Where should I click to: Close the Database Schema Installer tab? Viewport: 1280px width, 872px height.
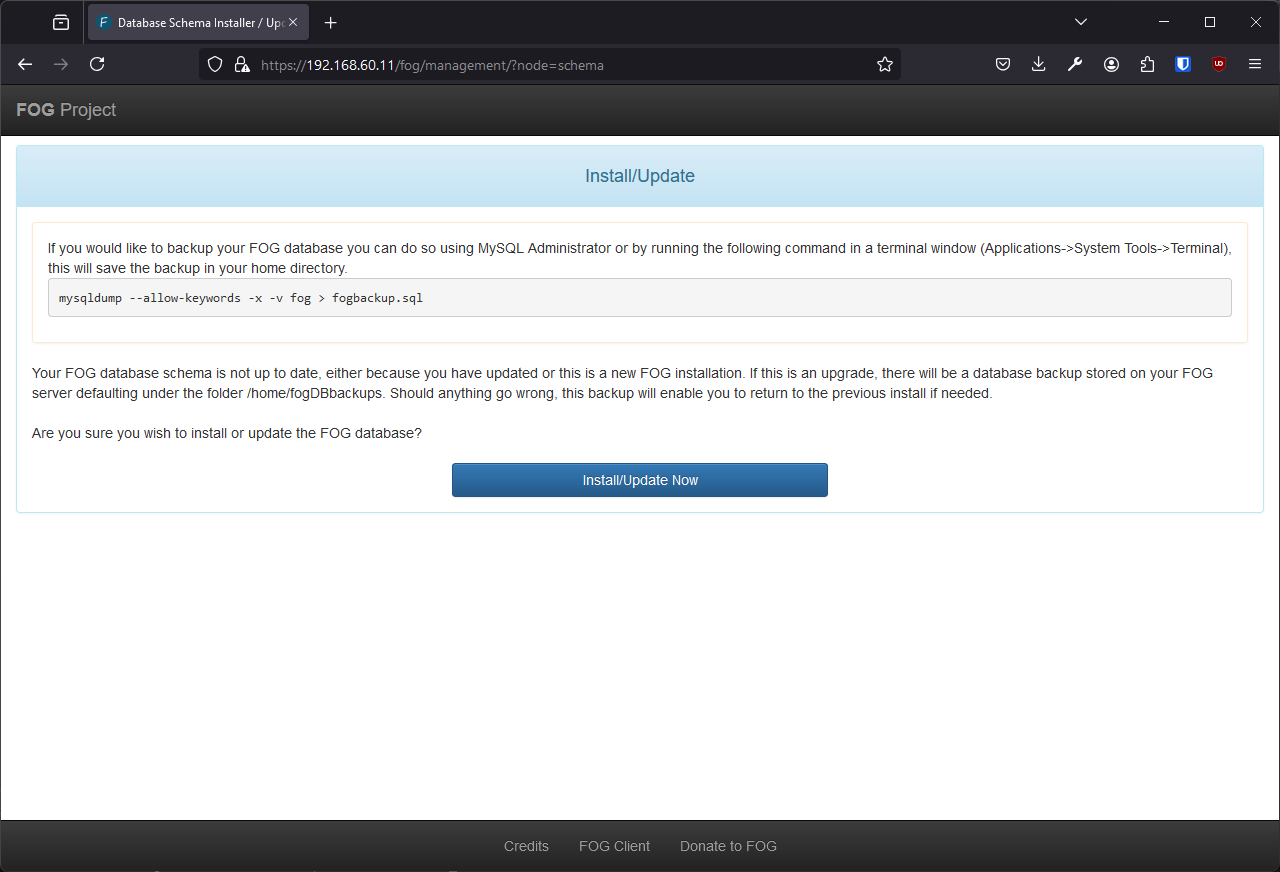pyautogui.click(x=293, y=22)
